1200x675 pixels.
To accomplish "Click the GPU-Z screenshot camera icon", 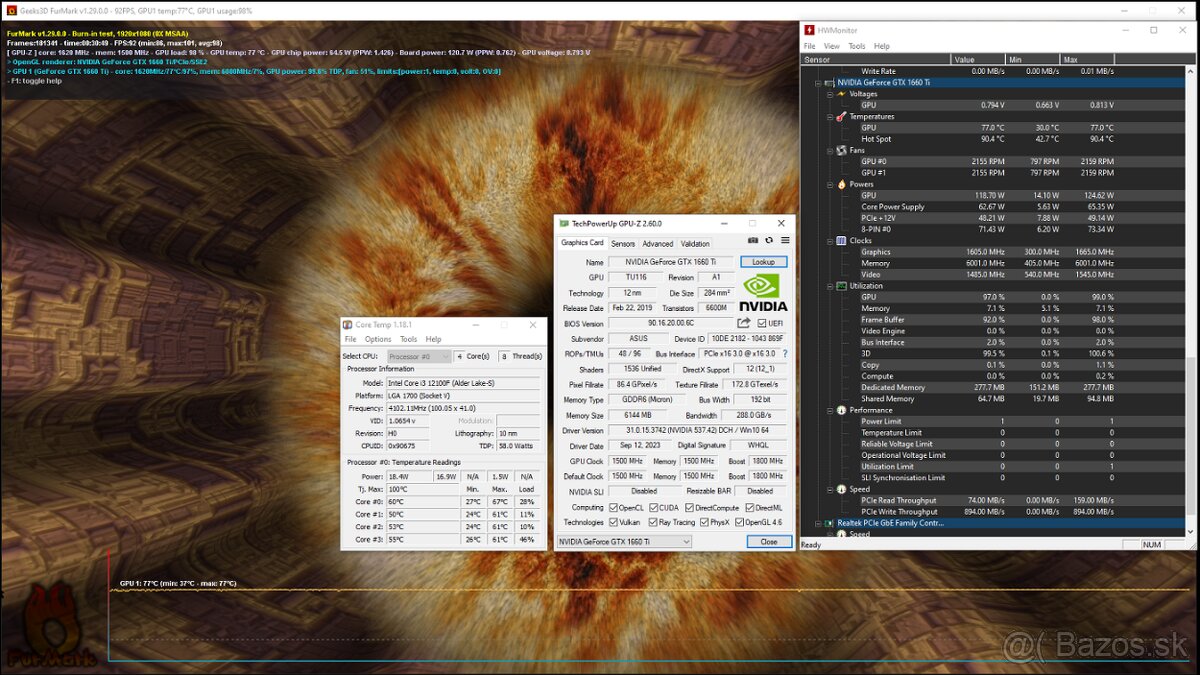I will tap(753, 240).
